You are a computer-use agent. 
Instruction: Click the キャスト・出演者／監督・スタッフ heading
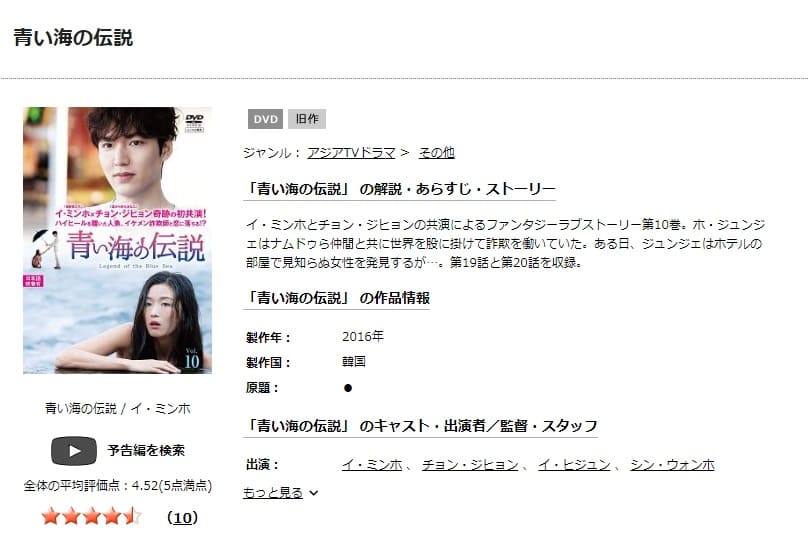(421, 426)
